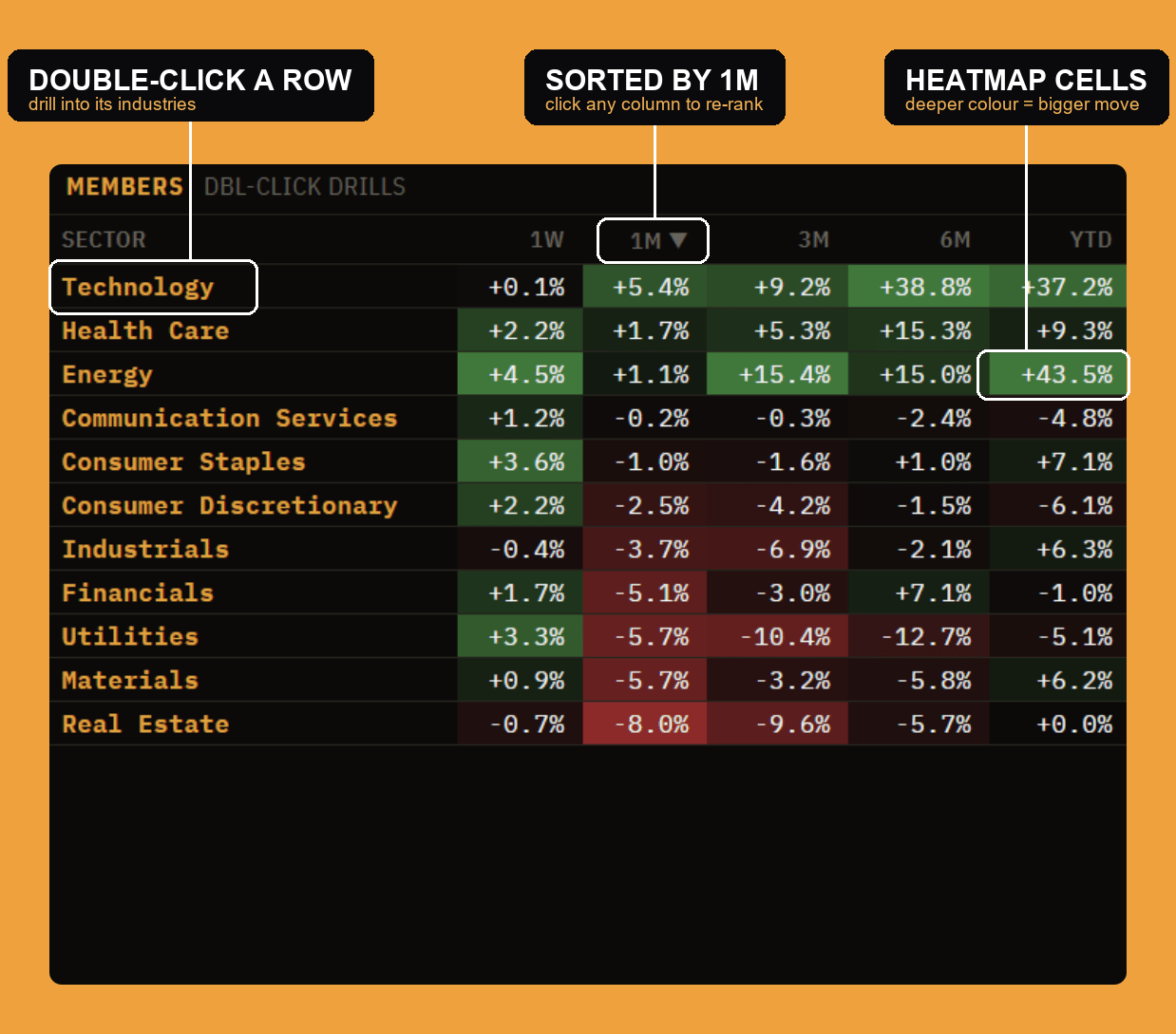
Task: Click Consumer Discretionary's 1M cell -2.5%
Action: (645, 505)
